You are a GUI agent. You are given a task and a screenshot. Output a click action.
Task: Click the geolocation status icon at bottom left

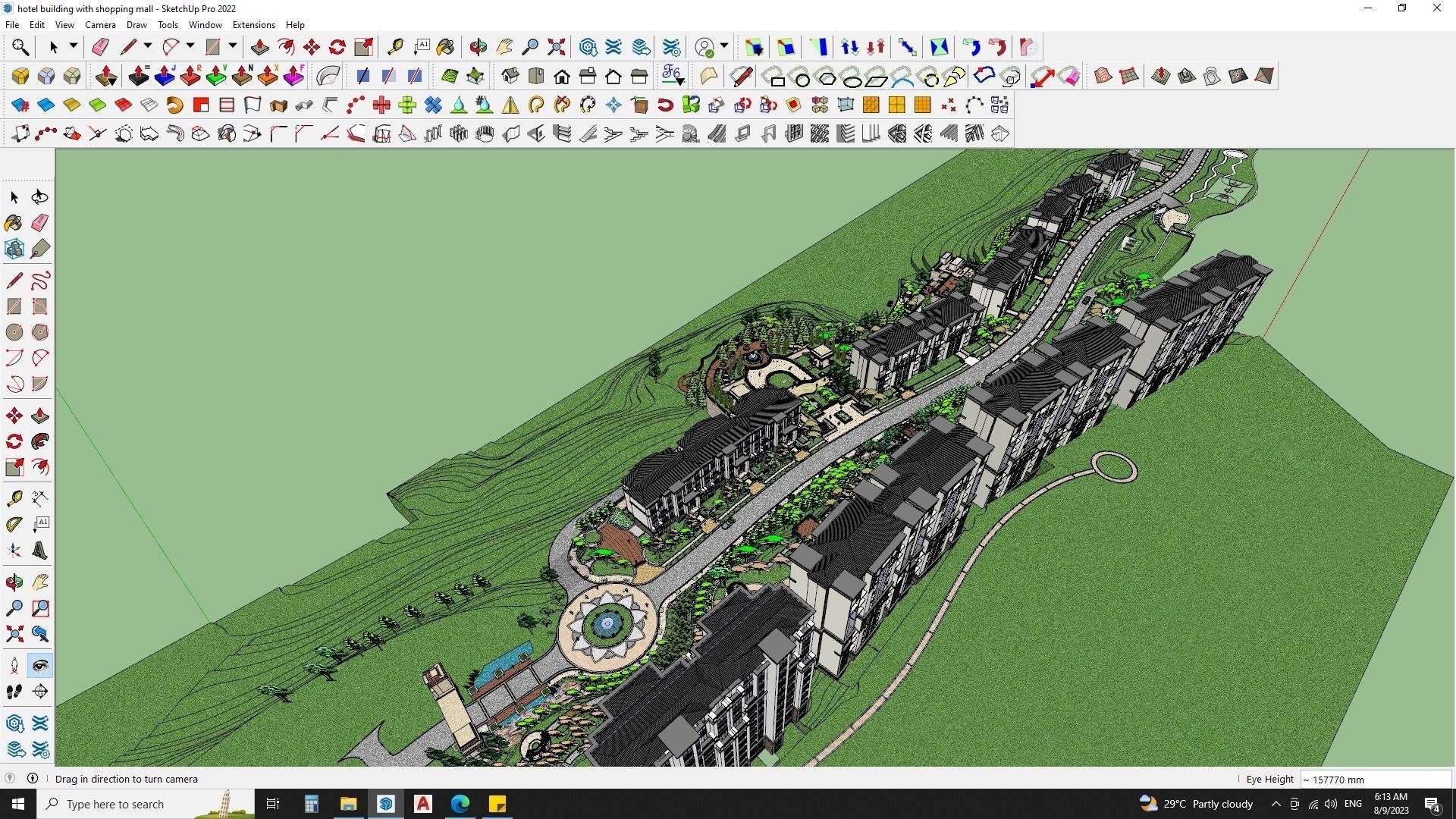tap(10, 779)
